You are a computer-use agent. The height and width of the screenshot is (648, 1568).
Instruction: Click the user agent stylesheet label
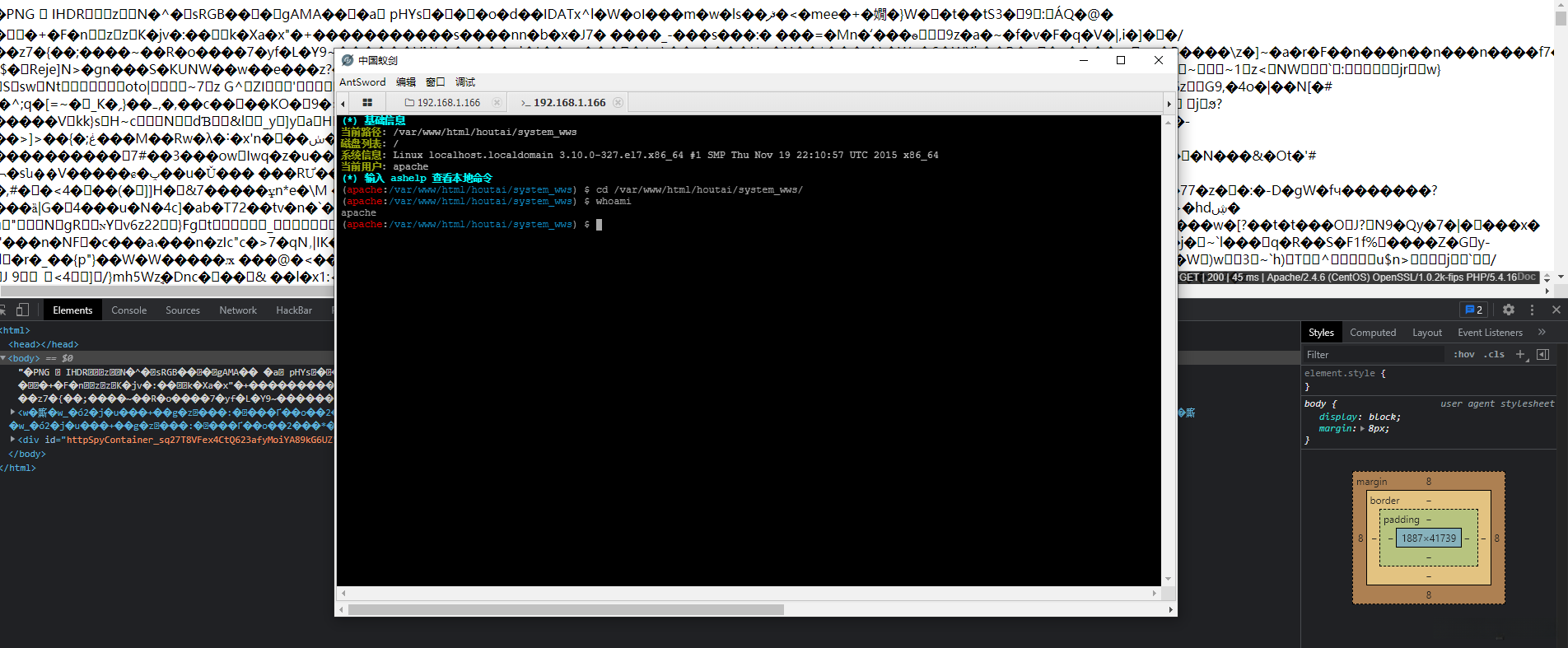click(x=1497, y=404)
